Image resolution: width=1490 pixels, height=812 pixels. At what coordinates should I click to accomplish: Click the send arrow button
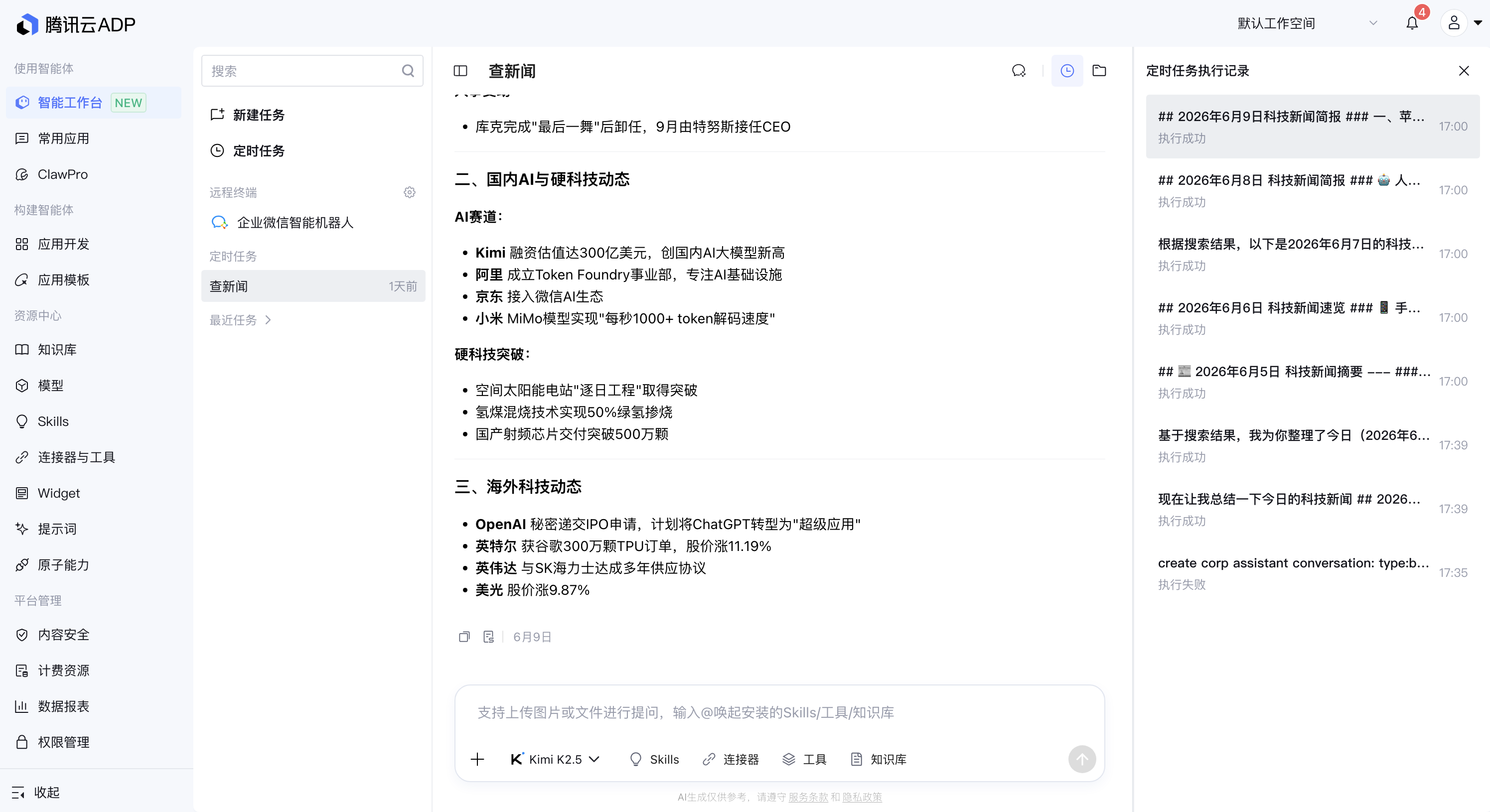click(x=1082, y=759)
